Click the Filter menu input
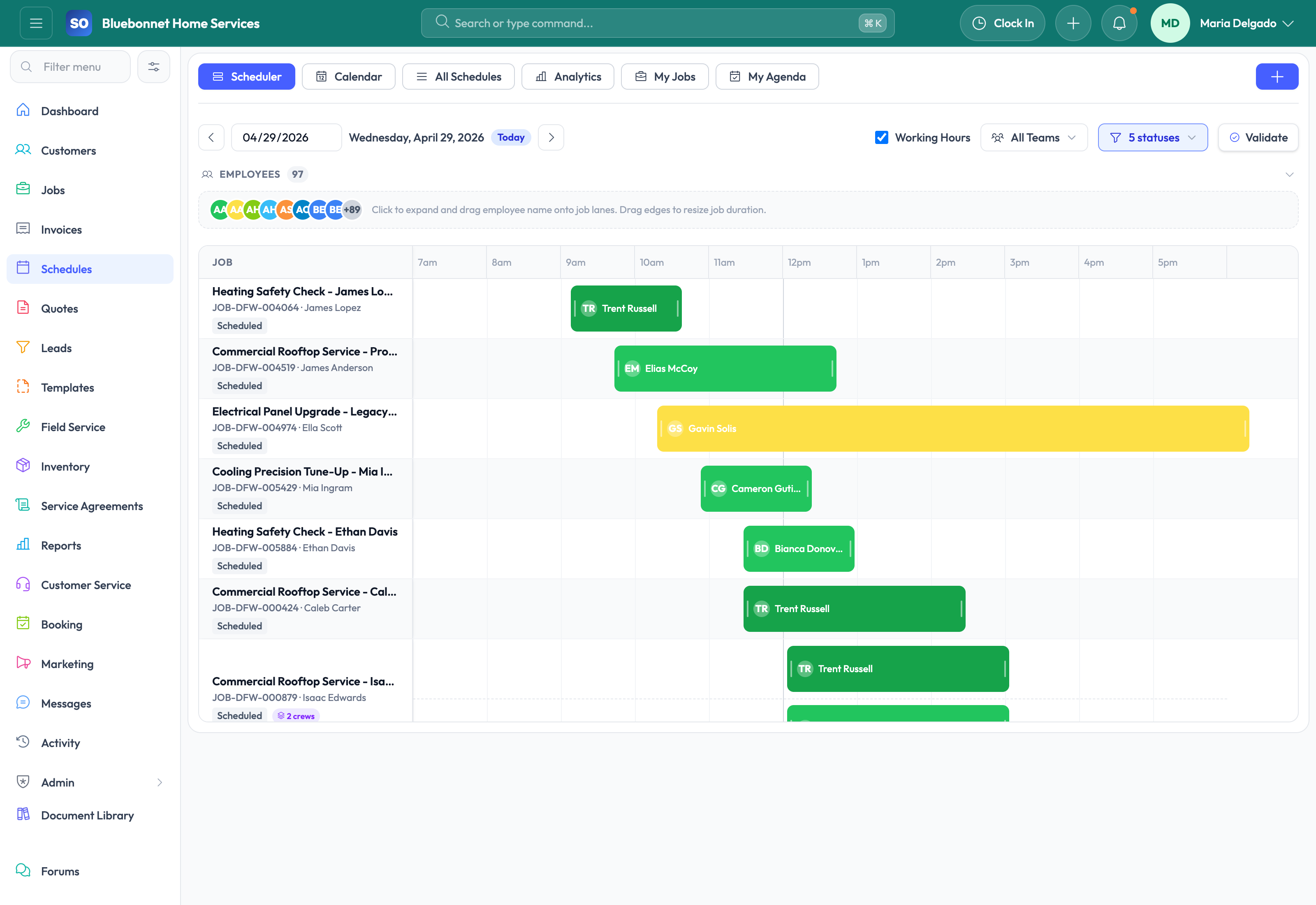1316x905 pixels. [x=70, y=67]
